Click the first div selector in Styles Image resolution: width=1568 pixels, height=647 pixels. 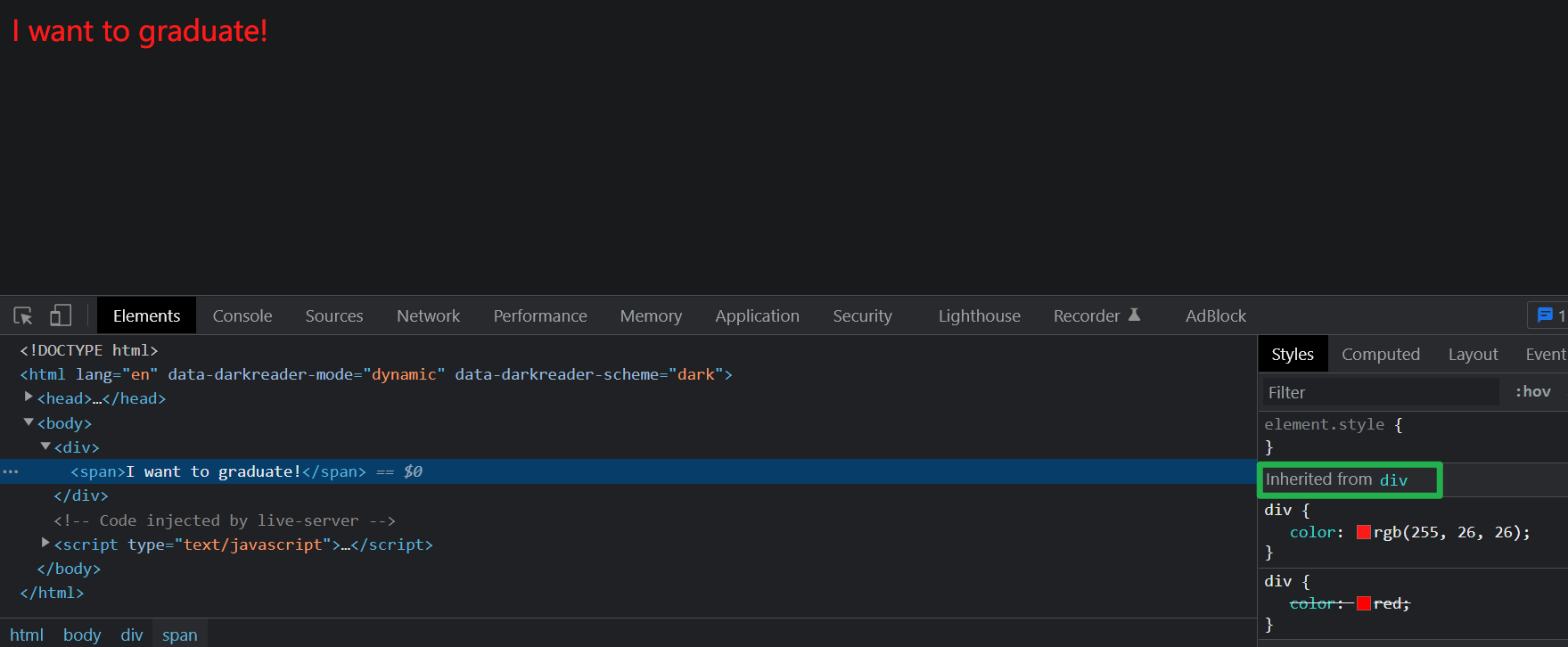pyautogui.click(x=1277, y=510)
